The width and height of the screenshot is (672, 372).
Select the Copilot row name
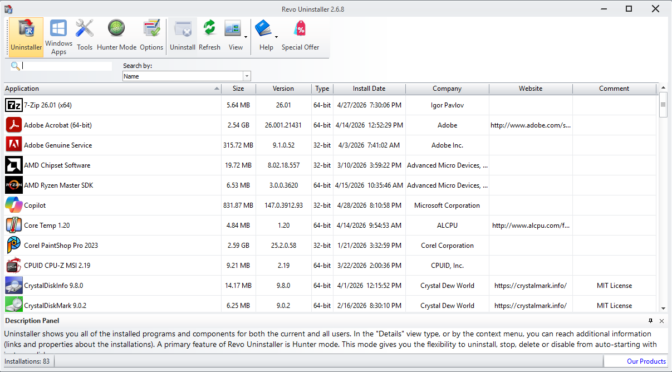pos(35,205)
